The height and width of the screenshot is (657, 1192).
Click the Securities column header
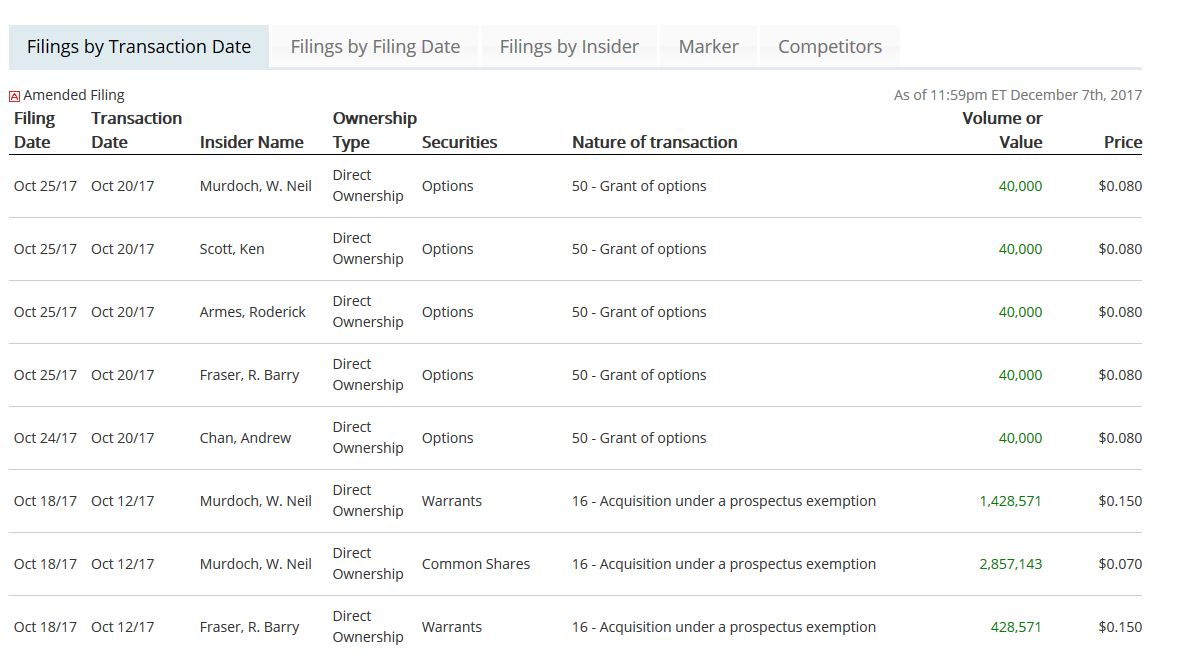coord(459,142)
